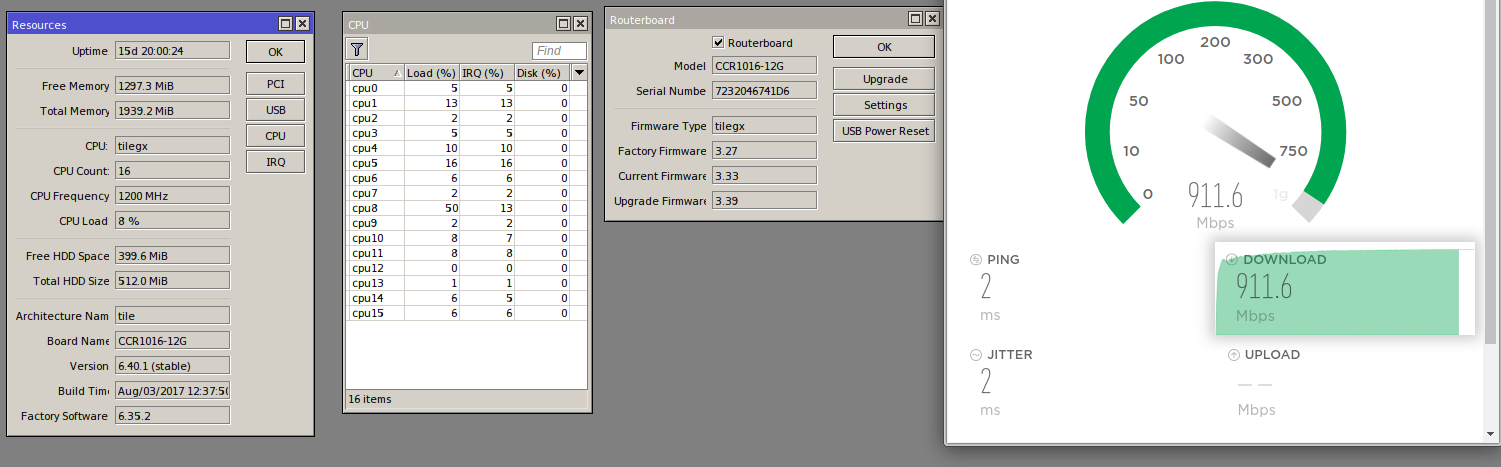Click the Version 6.40.1 (stable) field
The height and width of the screenshot is (467, 1501).
coord(172,366)
